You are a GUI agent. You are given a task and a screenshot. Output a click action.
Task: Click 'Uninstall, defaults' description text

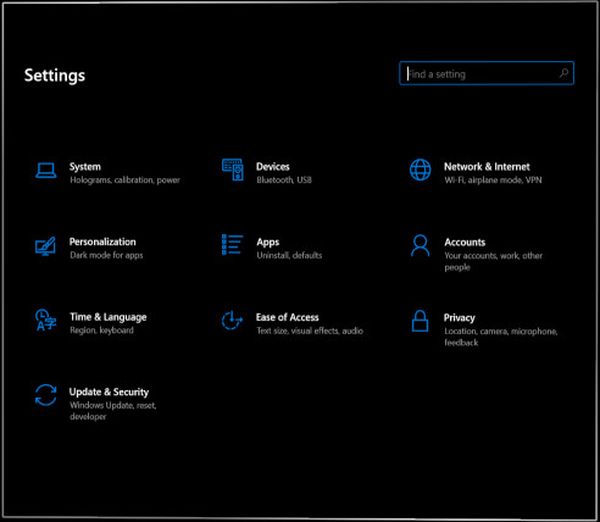click(x=289, y=255)
